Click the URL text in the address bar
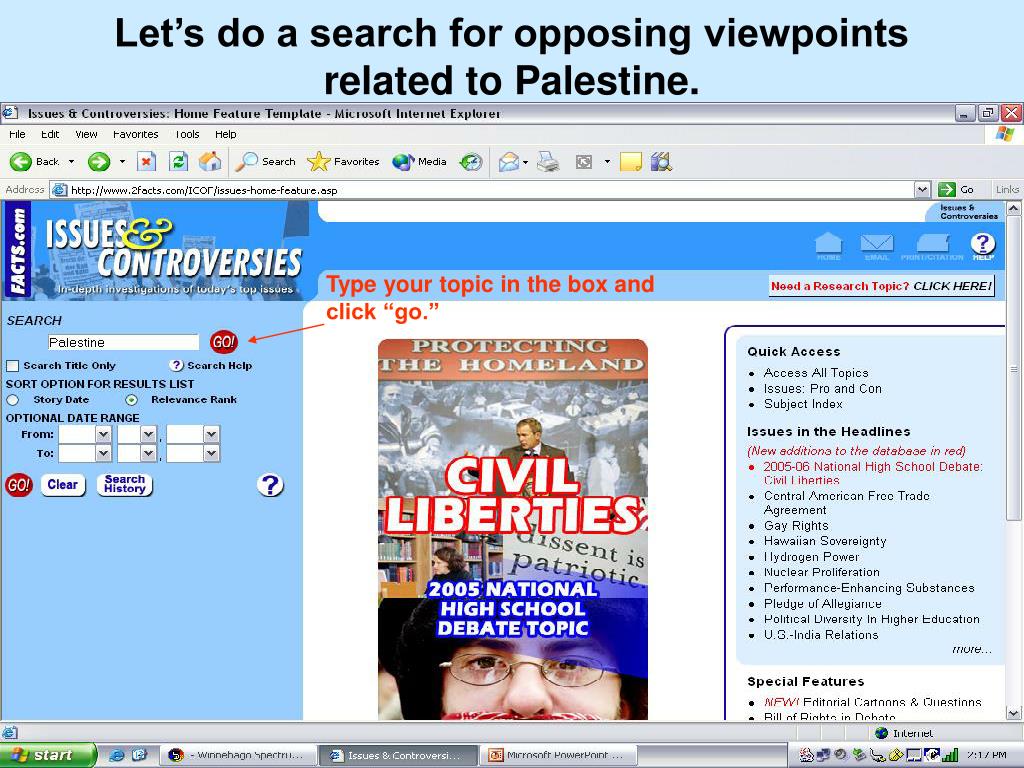Image resolution: width=1024 pixels, height=768 pixels. [x=204, y=190]
